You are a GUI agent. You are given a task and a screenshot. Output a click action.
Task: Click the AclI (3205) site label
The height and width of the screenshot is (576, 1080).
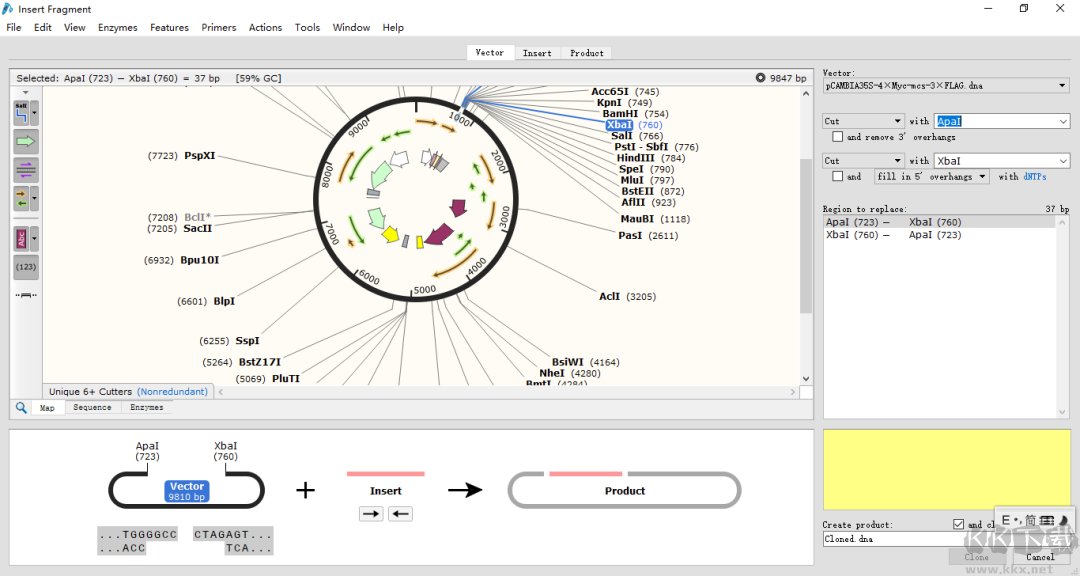[627, 296]
